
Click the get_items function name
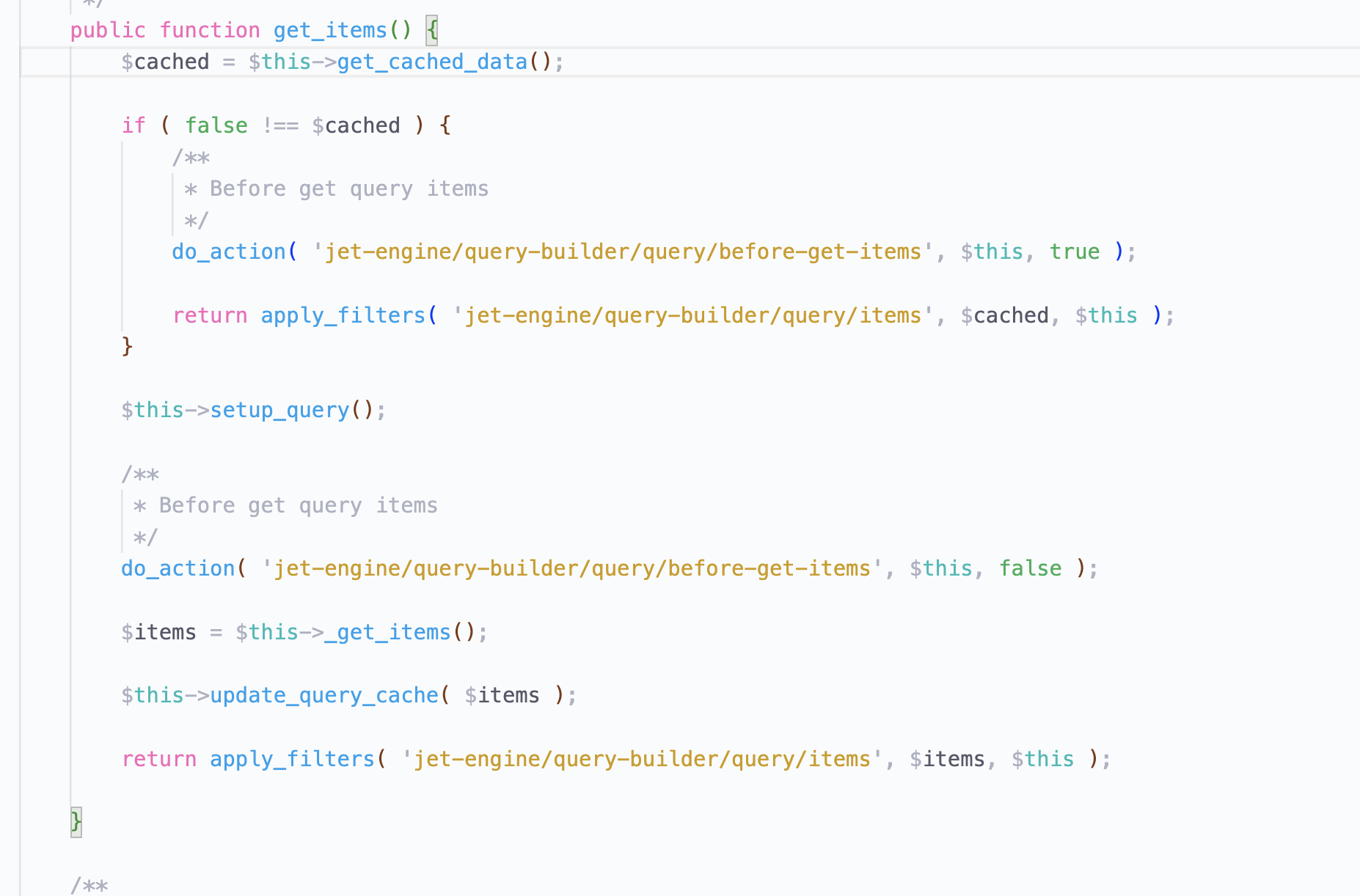click(x=329, y=30)
